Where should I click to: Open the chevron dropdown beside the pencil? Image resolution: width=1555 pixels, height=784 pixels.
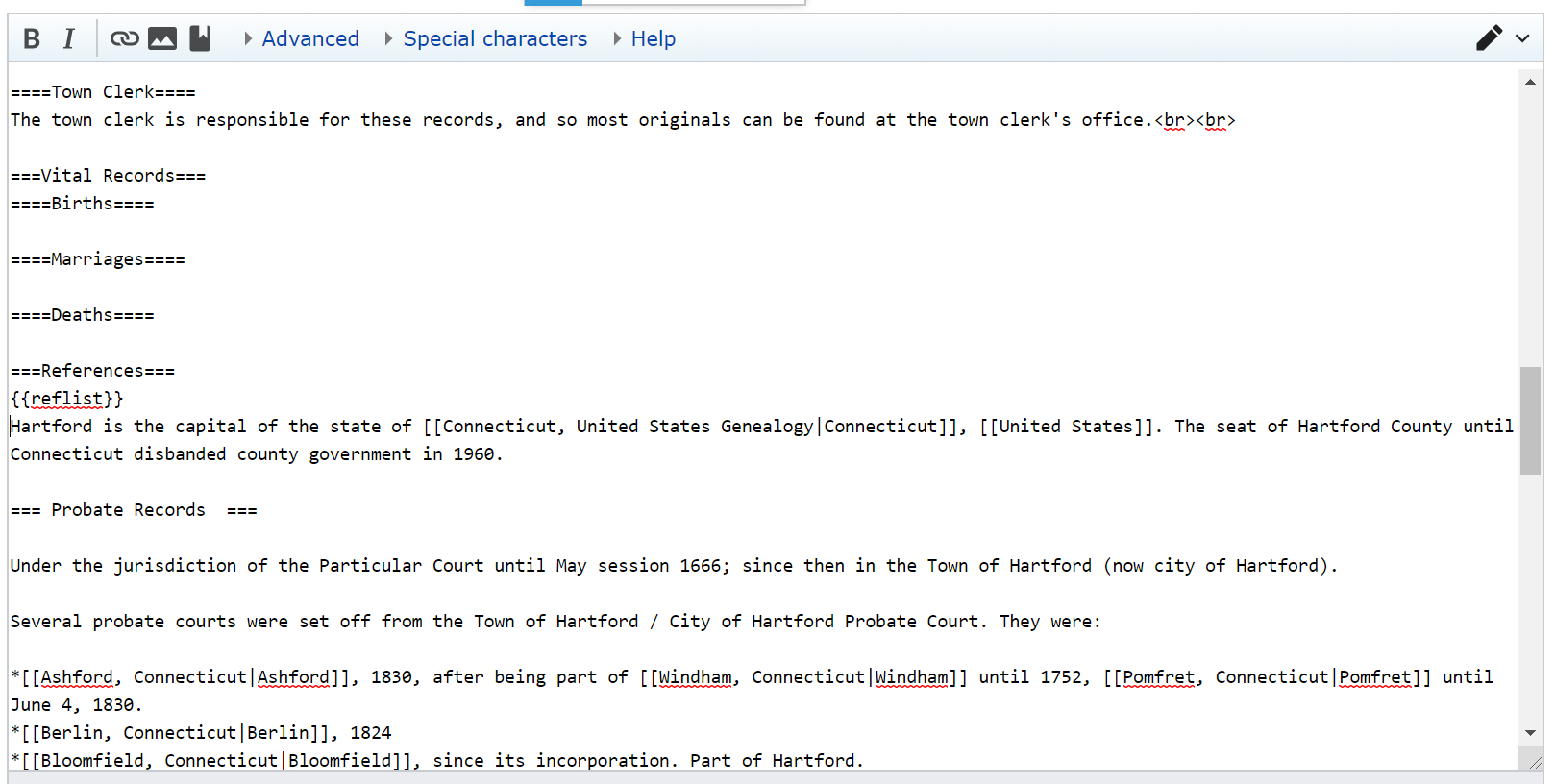[1522, 38]
